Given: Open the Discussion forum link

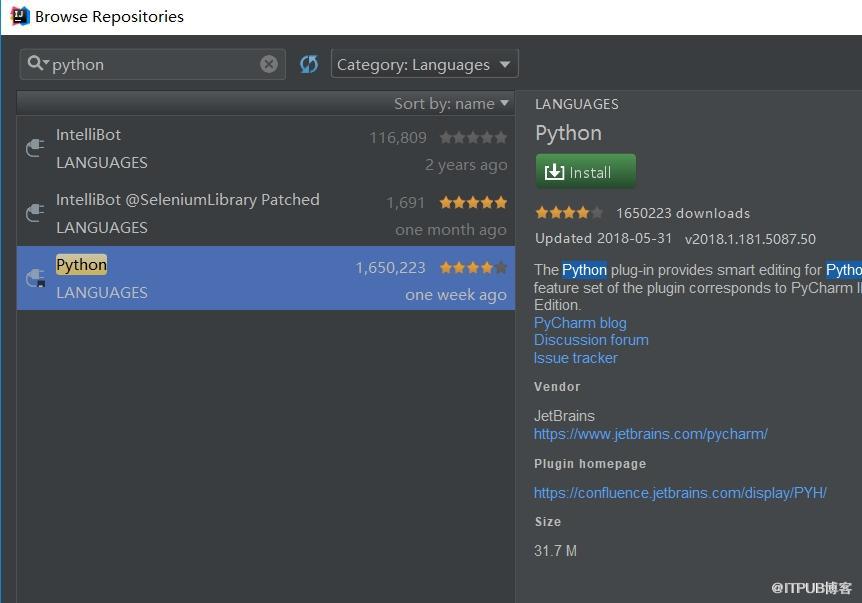Looking at the screenshot, I should click(591, 340).
